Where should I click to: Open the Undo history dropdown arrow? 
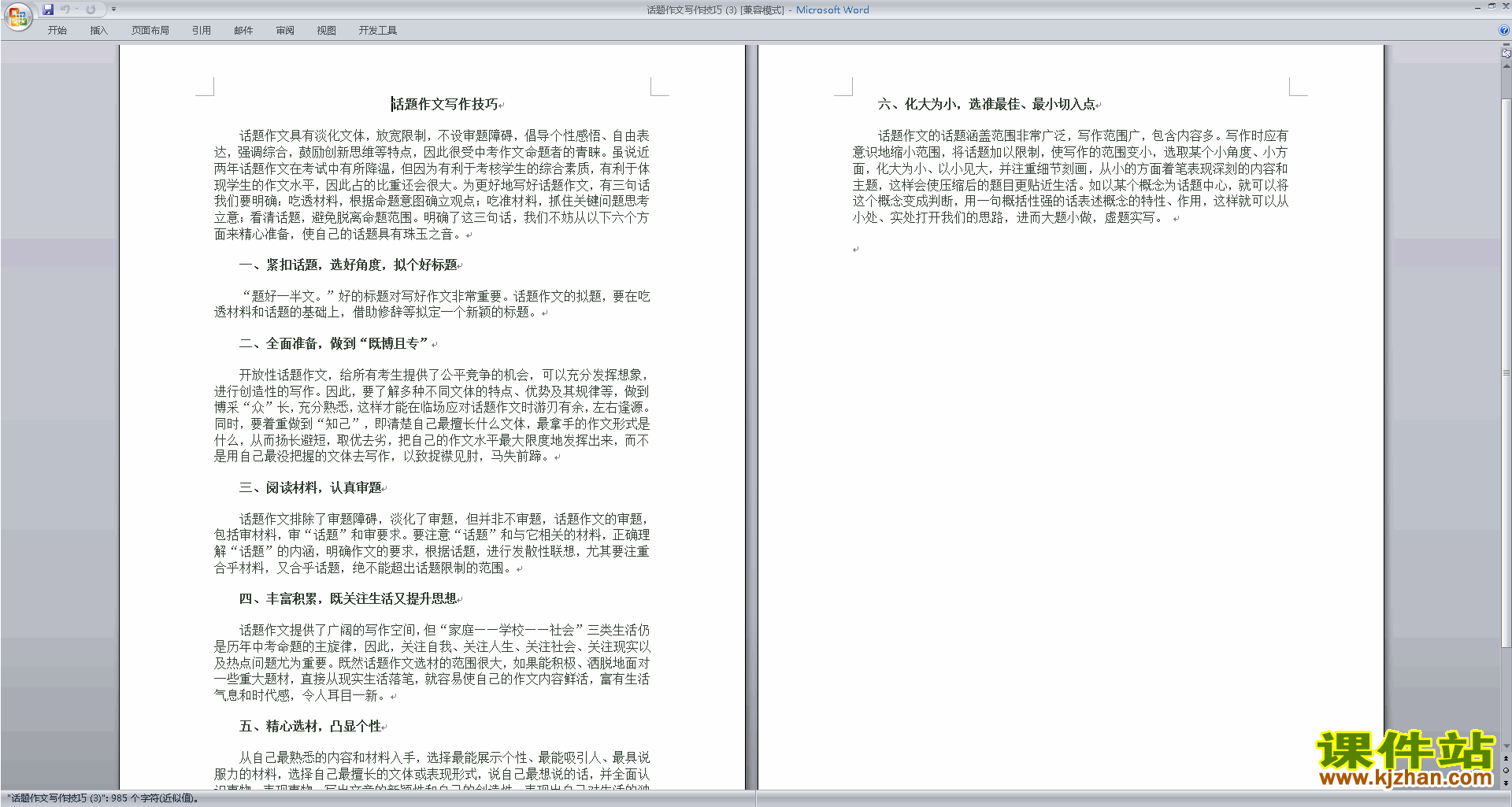76,9
